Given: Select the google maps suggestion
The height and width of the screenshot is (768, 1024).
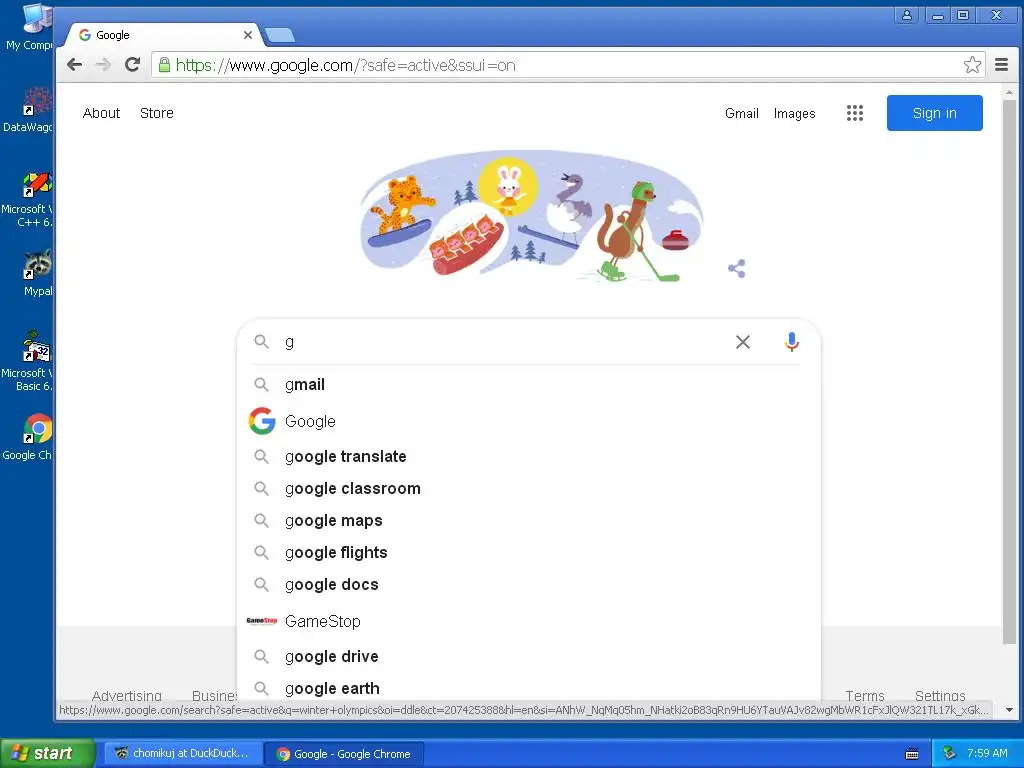Looking at the screenshot, I should coord(528,520).
